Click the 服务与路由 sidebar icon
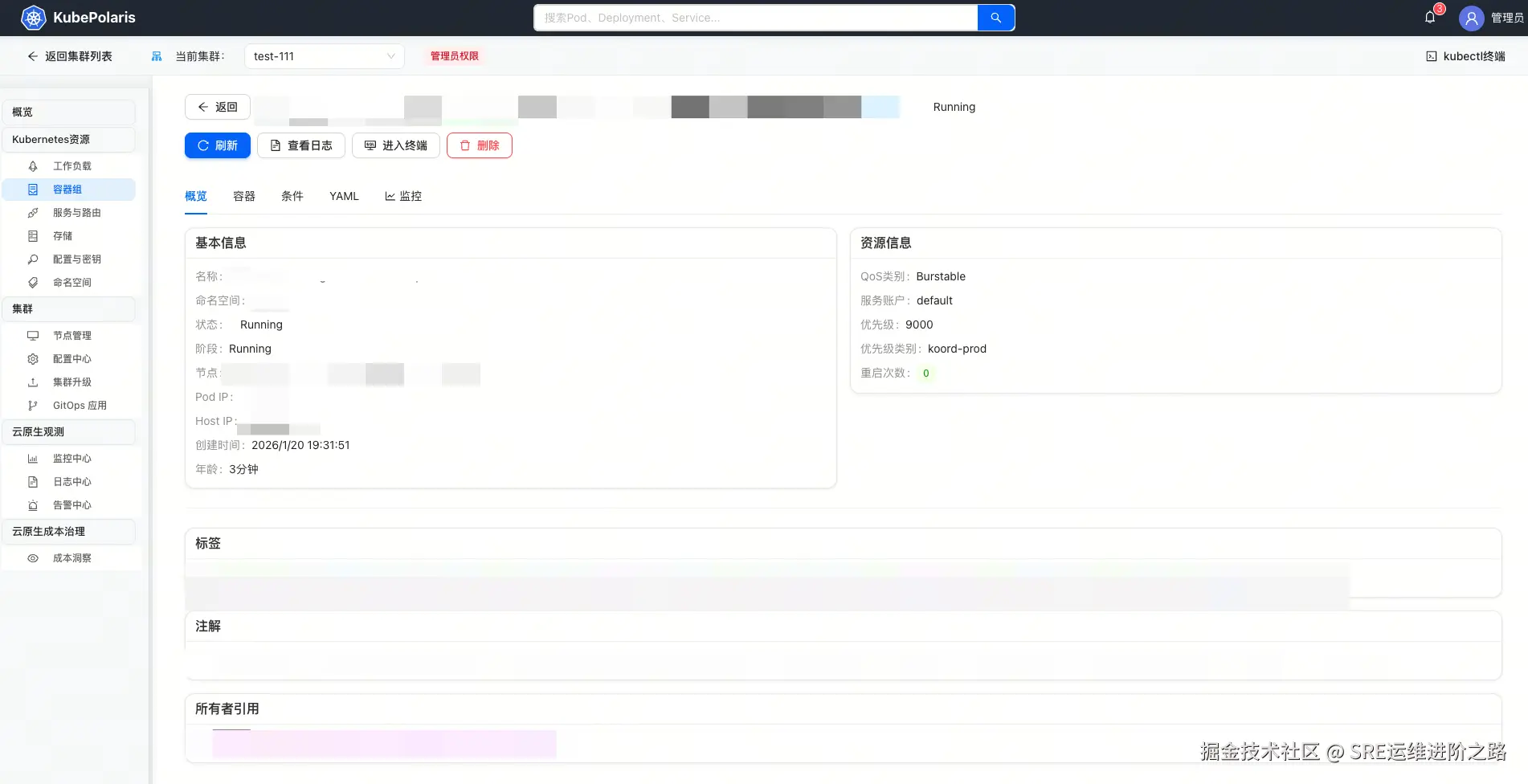 33,213
